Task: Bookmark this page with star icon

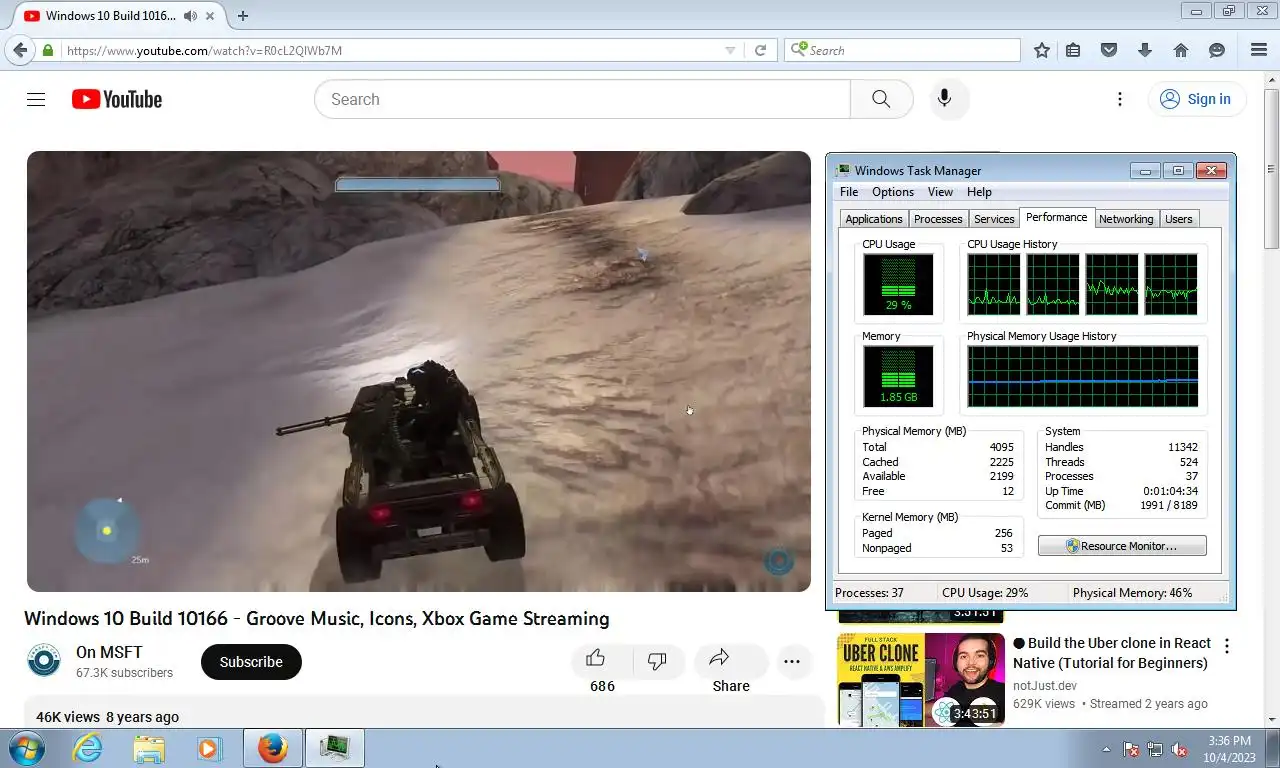Action: 1042,50
